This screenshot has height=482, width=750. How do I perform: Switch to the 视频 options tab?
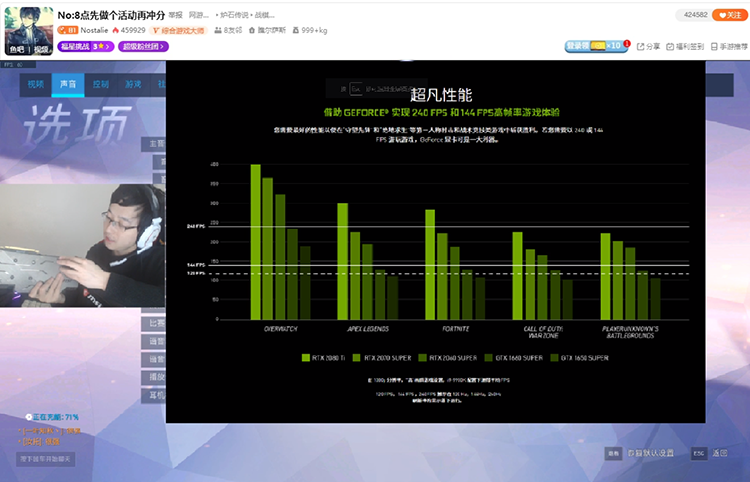point(36,85)
